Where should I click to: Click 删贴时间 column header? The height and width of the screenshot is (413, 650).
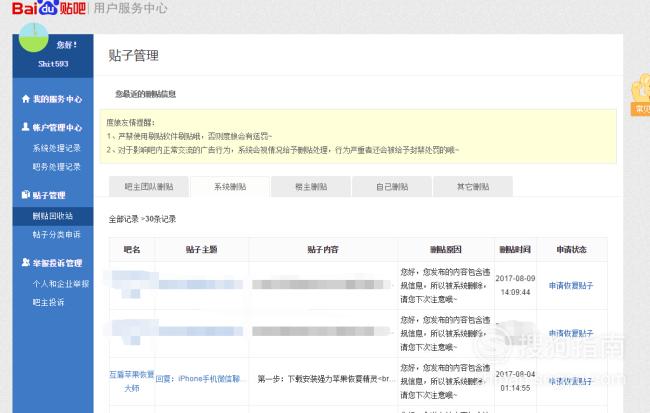pos(515,249)
